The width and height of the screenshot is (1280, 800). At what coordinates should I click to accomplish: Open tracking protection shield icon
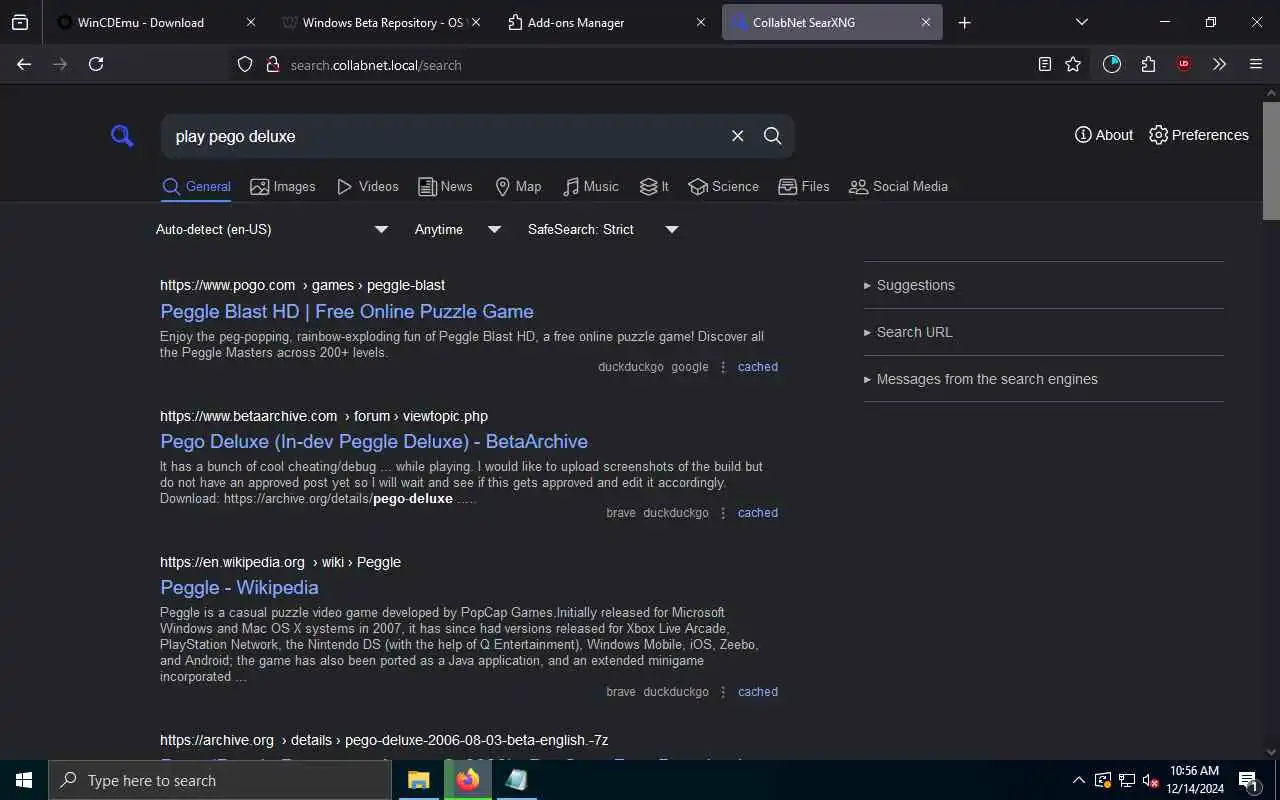pyautogui.click(x=245, y=64)
